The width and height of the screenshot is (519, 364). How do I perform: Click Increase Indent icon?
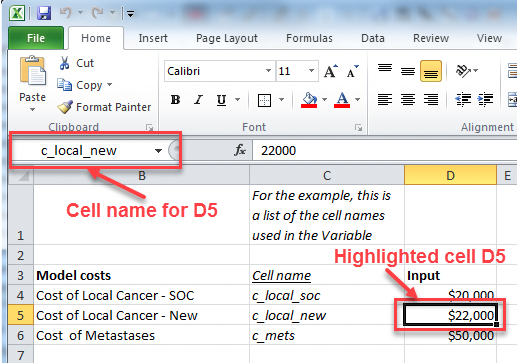pyautogui.click(x=485, y=100)
